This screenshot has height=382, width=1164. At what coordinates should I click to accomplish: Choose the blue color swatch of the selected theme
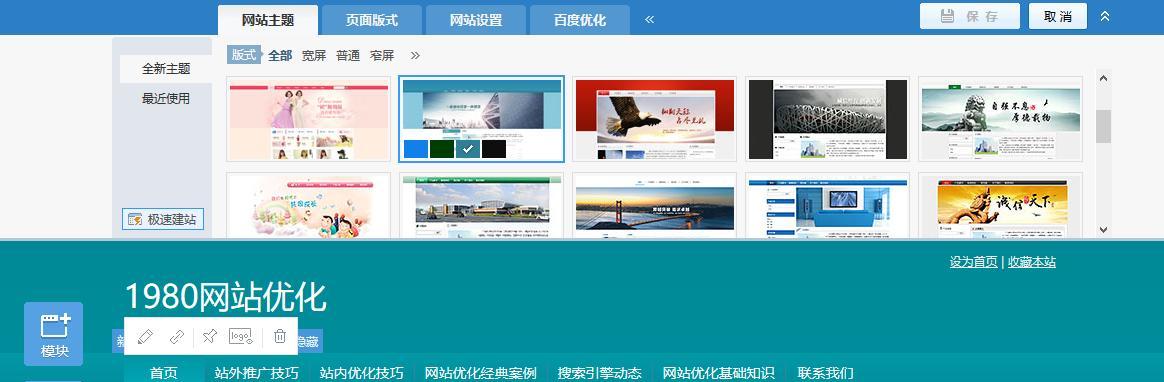point(416,148)
